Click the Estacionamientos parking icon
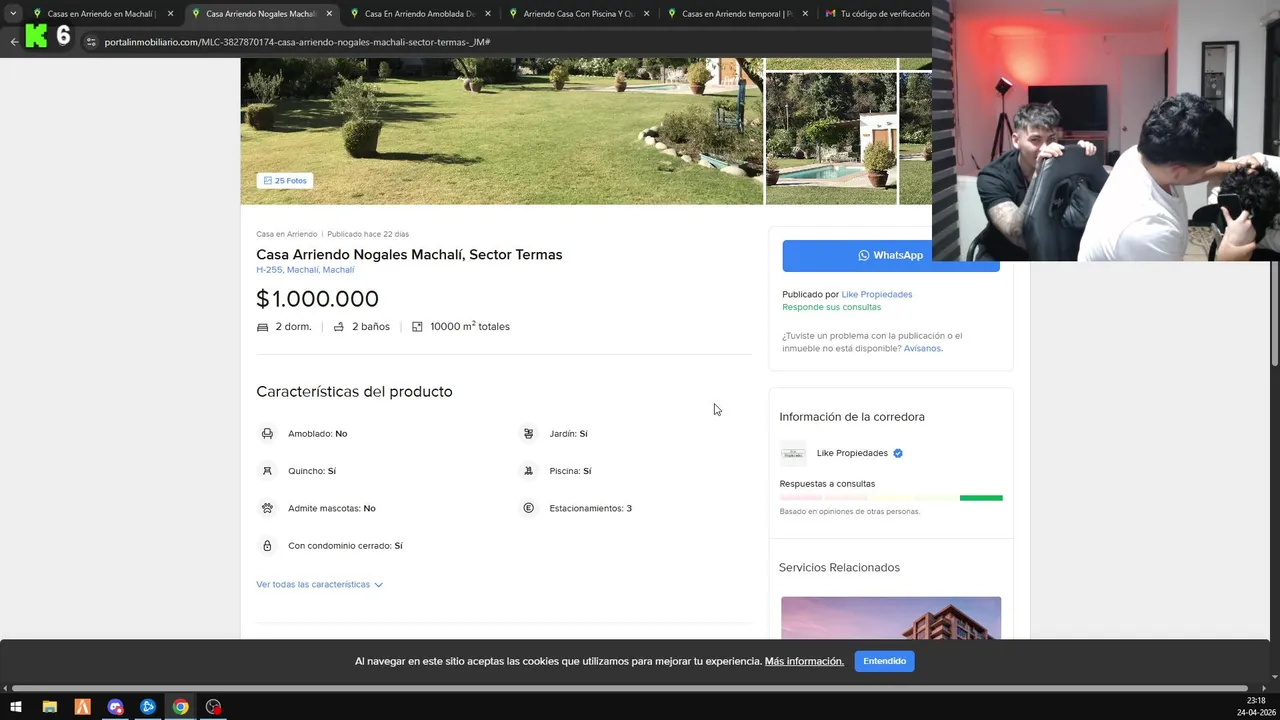This screenshot has width=1280, height=720. pos(528,508)
